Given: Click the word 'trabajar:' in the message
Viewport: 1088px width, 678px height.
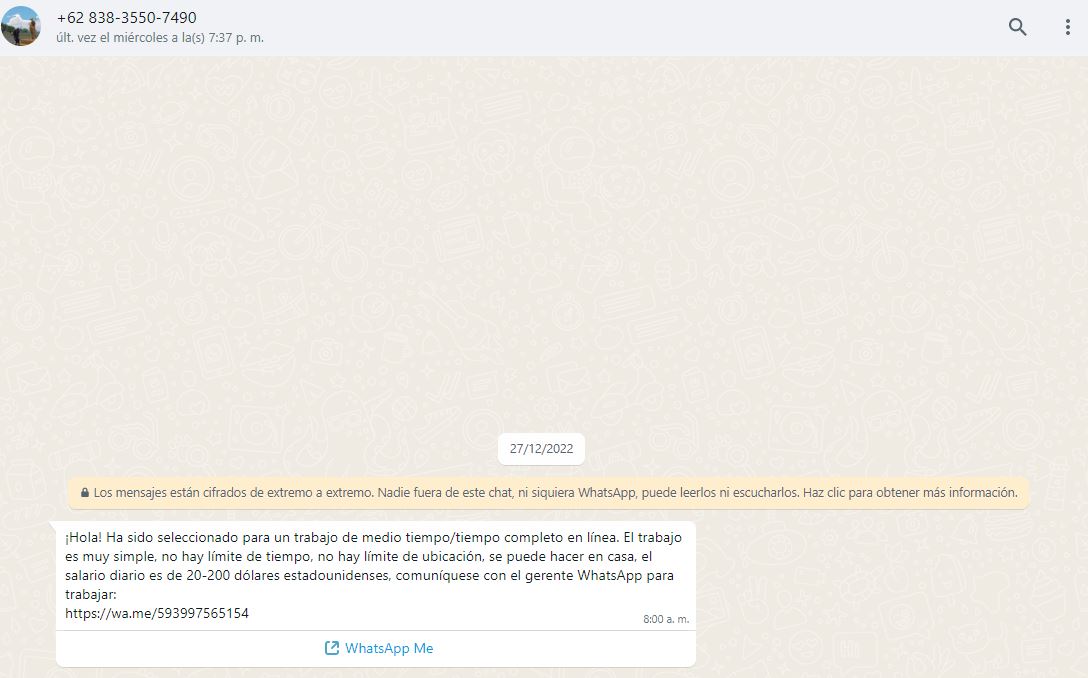Looking at the screenshot, I should [92, 595].
